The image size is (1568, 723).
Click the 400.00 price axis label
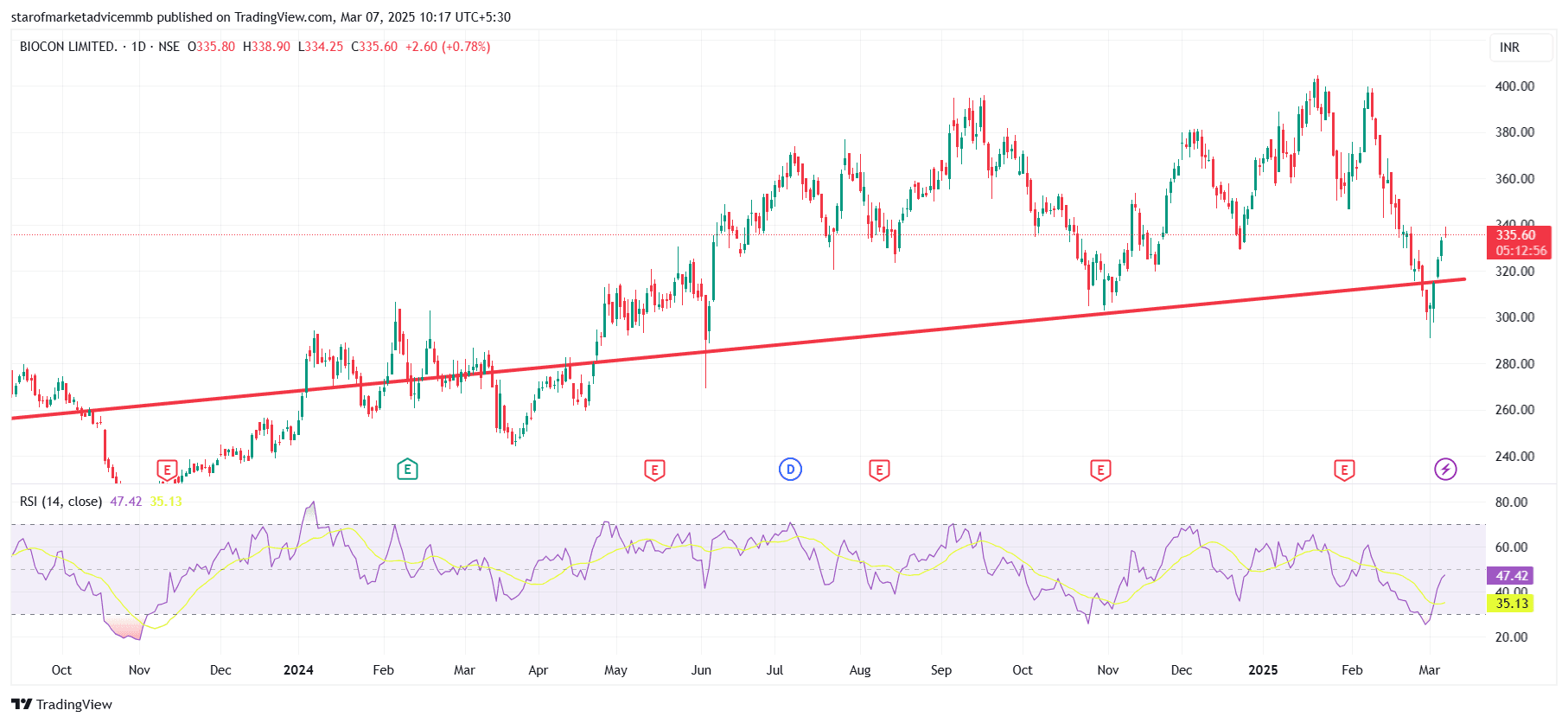click(x=1514, y=86)
